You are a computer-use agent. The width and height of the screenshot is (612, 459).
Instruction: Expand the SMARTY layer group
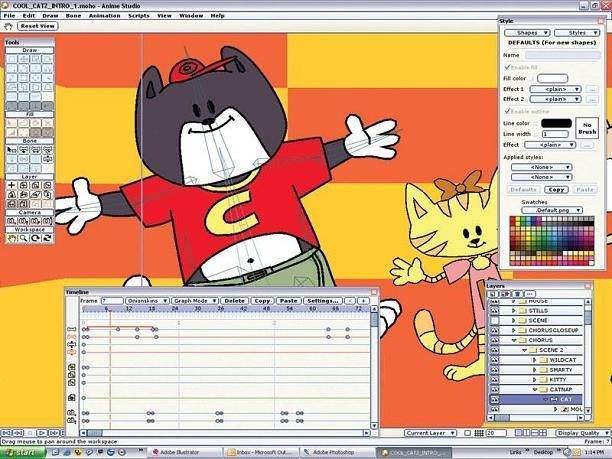(x=535, y=370)
